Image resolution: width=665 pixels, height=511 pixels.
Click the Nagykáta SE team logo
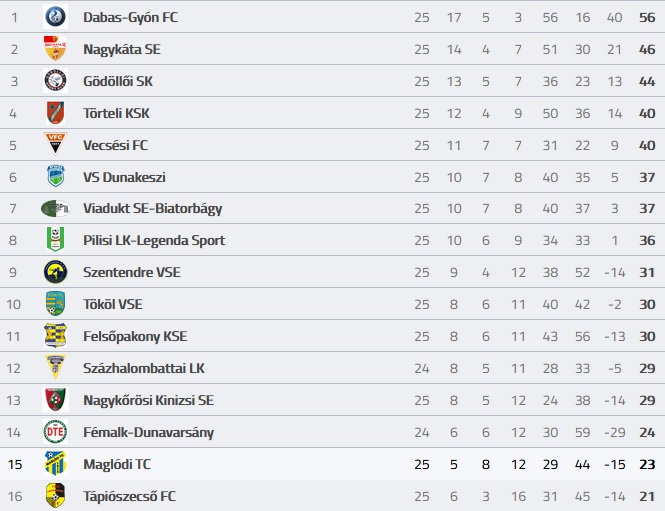(55, 48)
